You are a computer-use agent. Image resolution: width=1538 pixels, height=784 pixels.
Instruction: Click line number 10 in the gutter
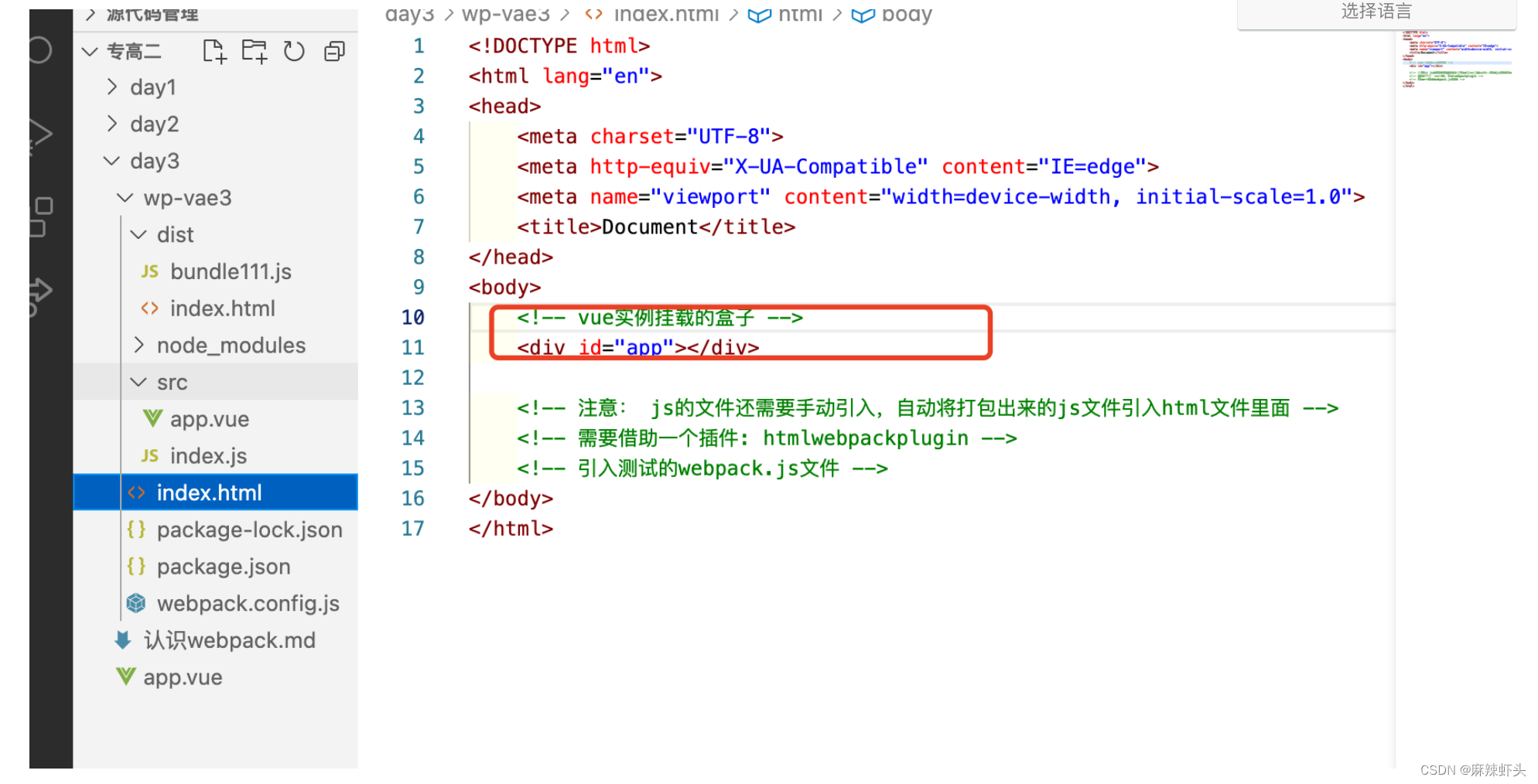(x=412, y=317)
